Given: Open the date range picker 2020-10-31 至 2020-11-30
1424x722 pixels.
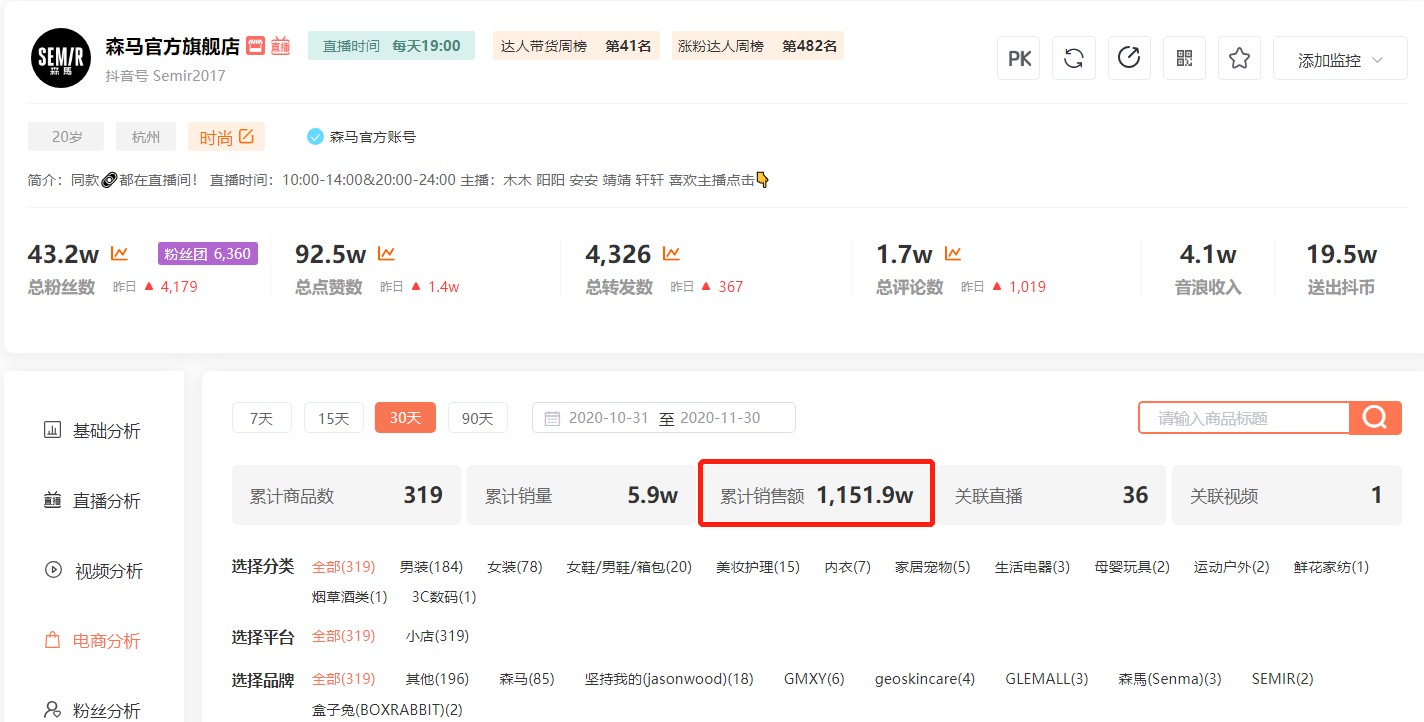Looking at the screenshot, I should click(664, 418).
